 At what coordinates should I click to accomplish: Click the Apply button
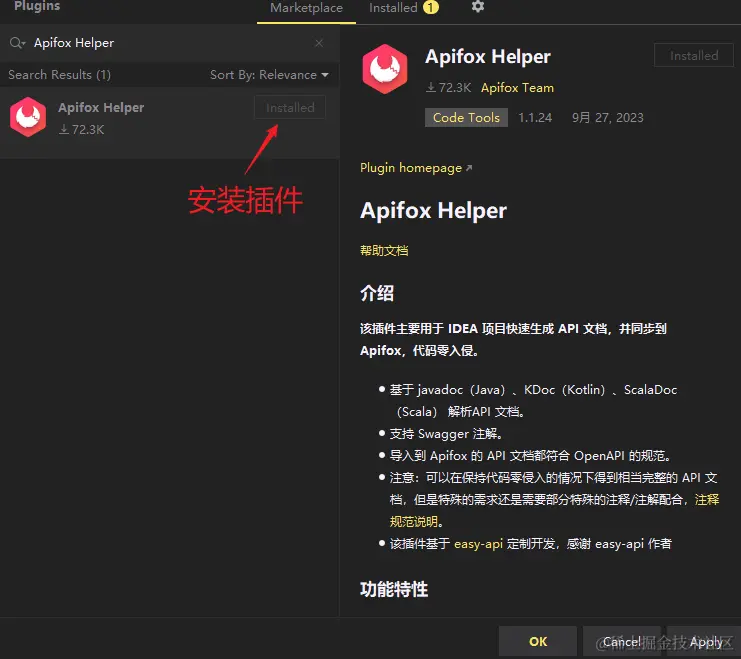706,642
